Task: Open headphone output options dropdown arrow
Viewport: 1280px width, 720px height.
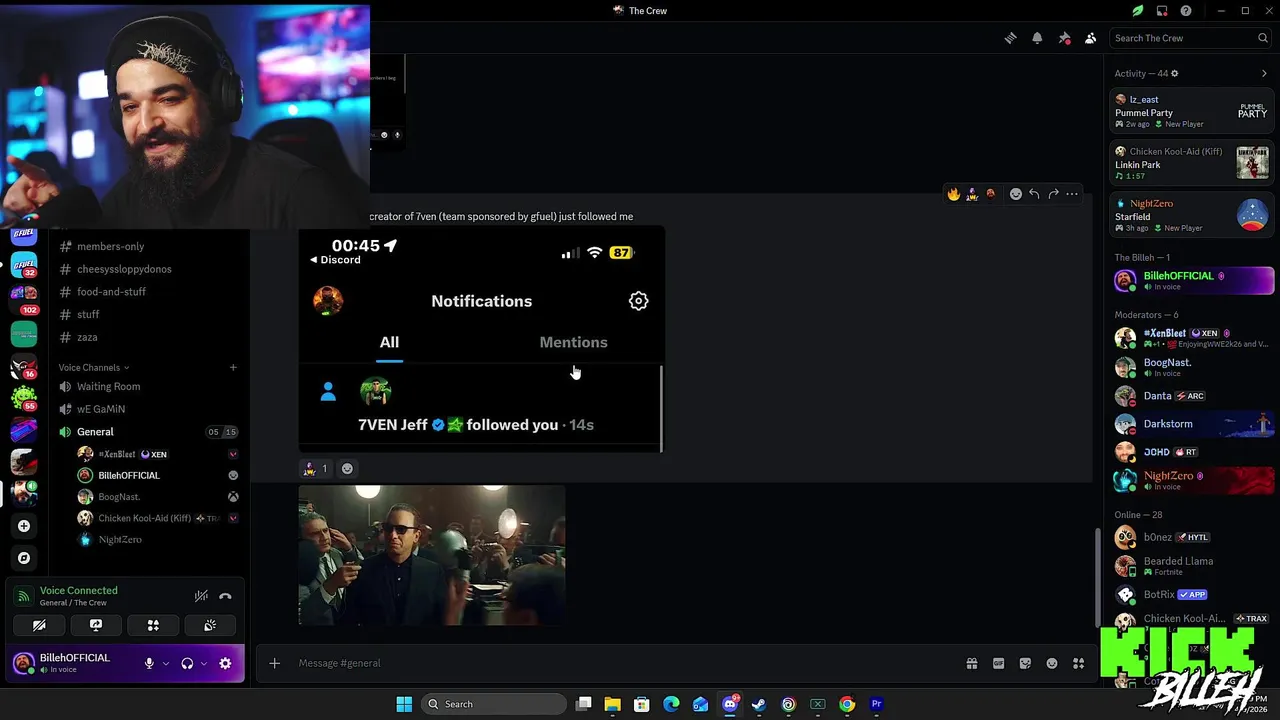Action: pos(203,663)
